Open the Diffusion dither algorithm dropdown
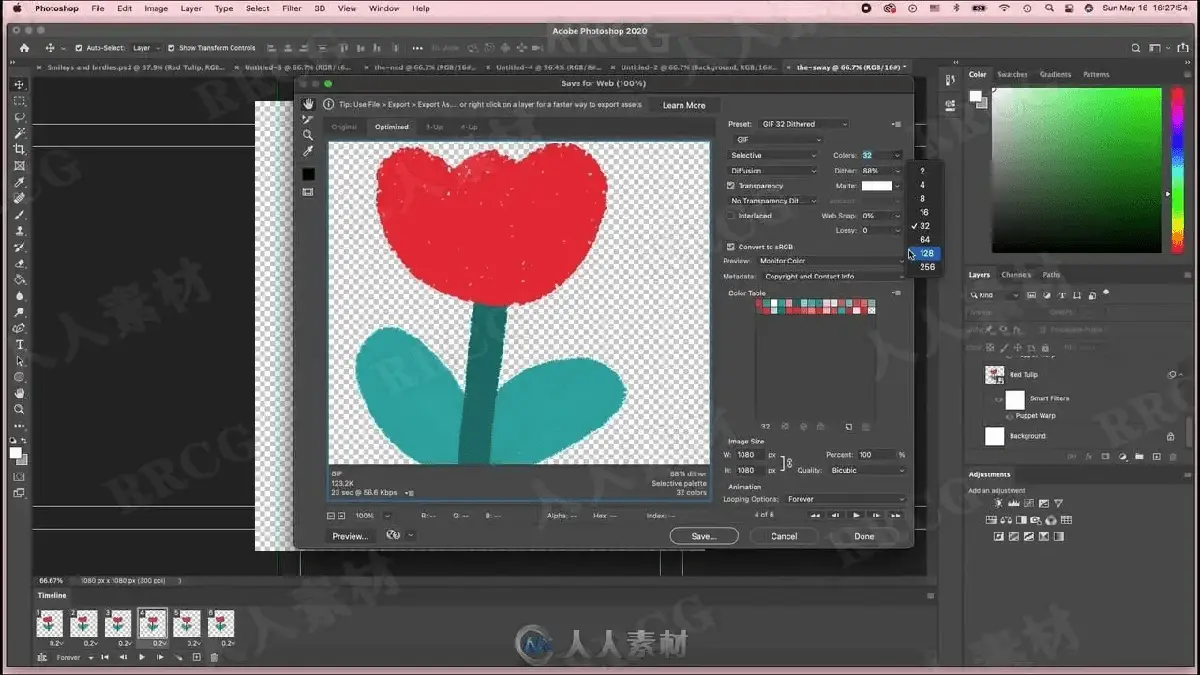 (x=775, y=171)
